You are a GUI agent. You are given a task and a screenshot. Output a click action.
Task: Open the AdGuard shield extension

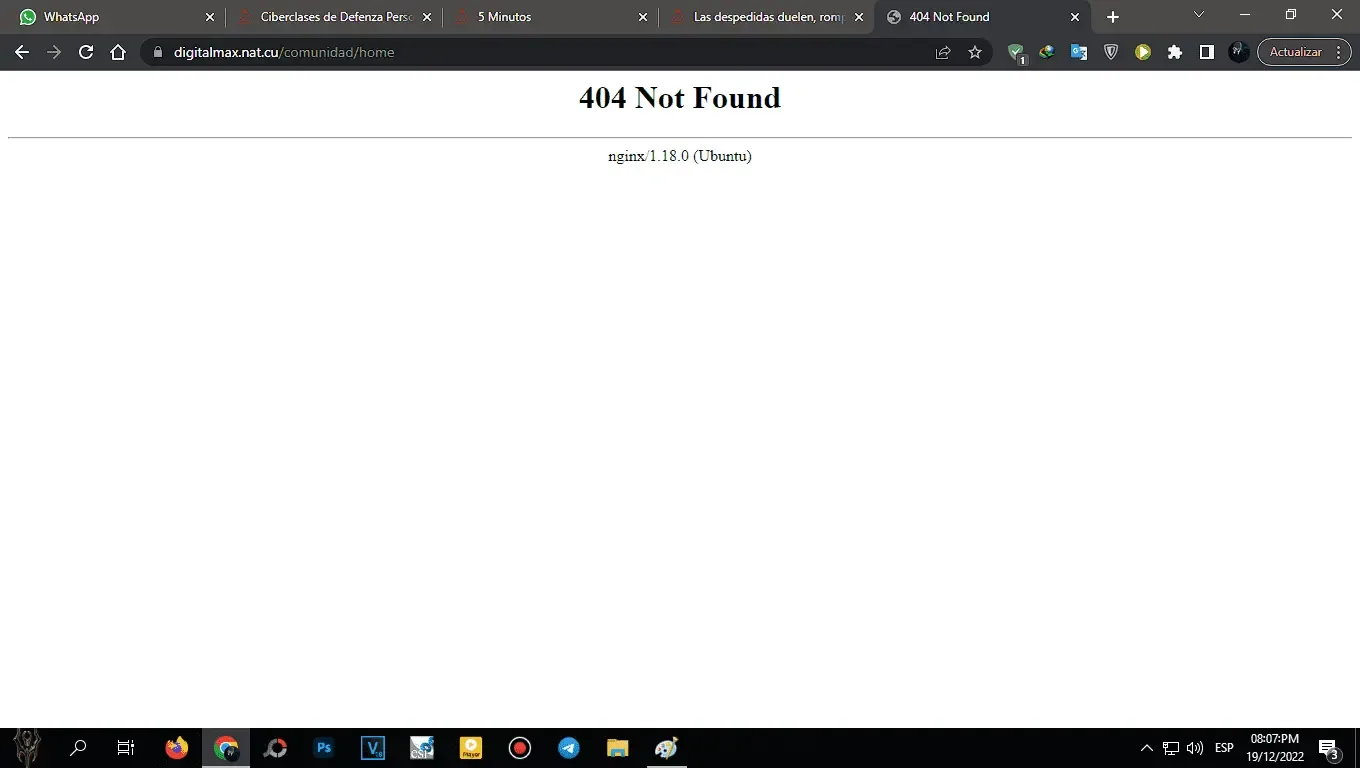(x=1016, y=52)
